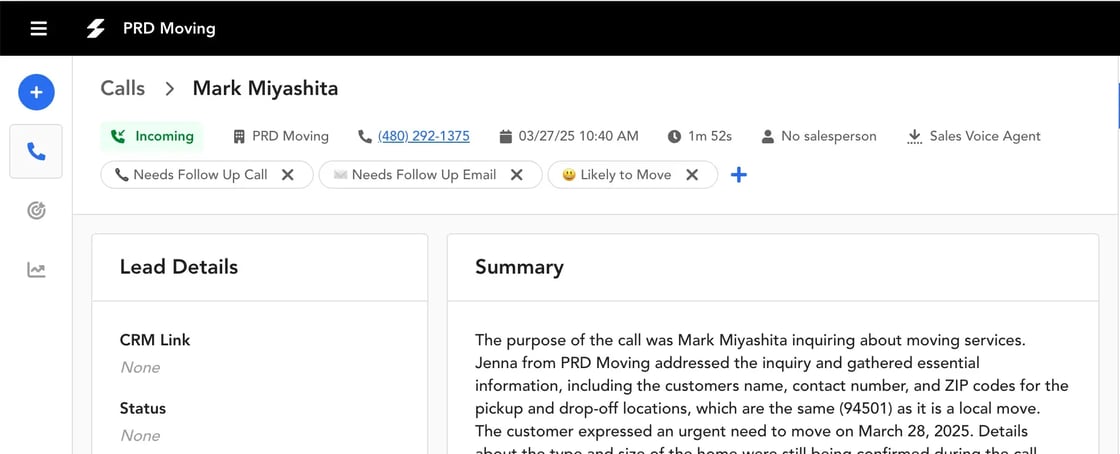Remove the Needs Follow Up Call tag
The image size is (1120, 454).
(287, 175)
